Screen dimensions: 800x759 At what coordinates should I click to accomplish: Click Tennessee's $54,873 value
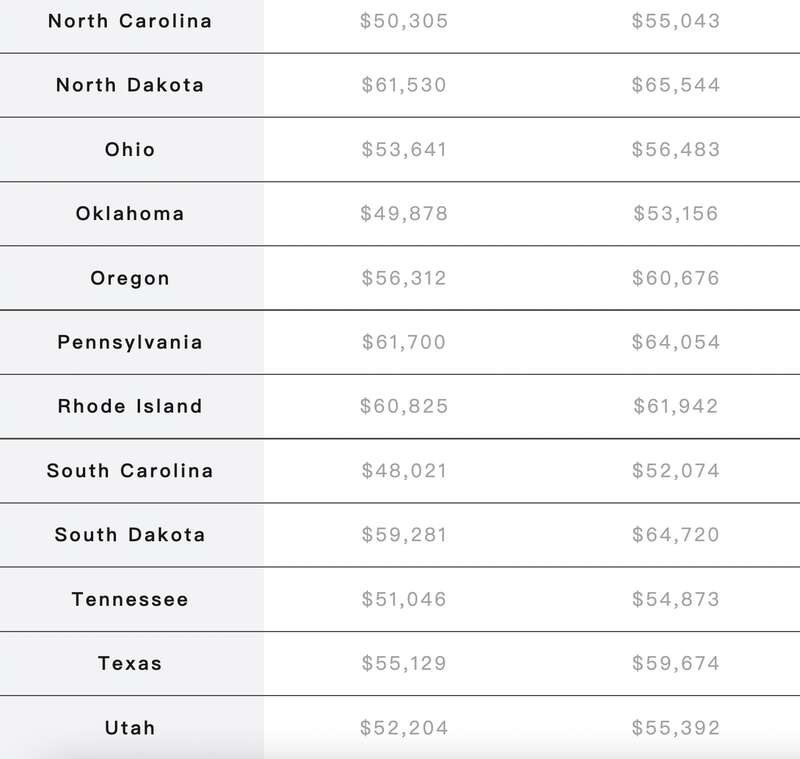[x=676, y=599]
